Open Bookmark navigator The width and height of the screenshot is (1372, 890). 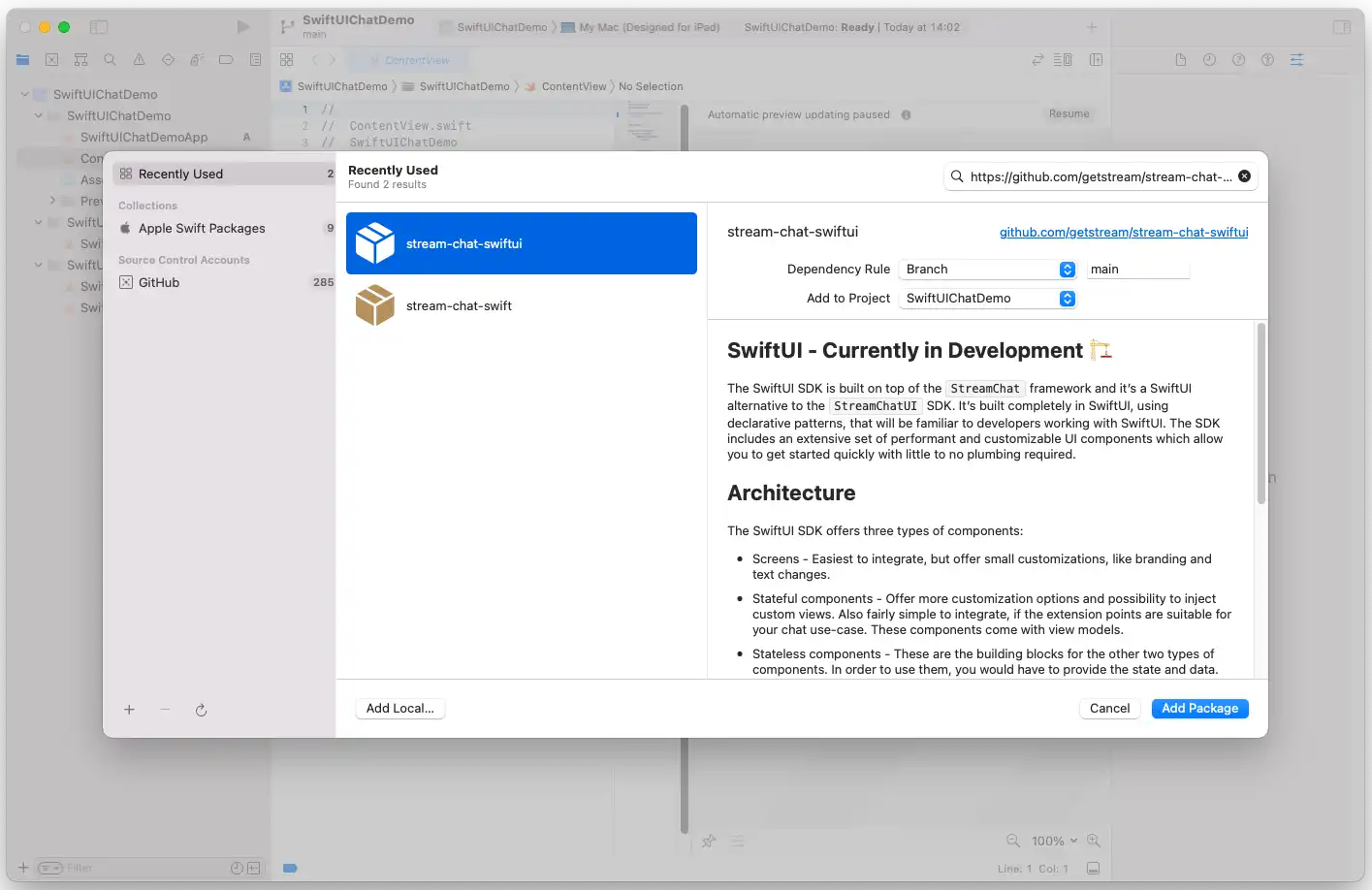tap(80, 60)
